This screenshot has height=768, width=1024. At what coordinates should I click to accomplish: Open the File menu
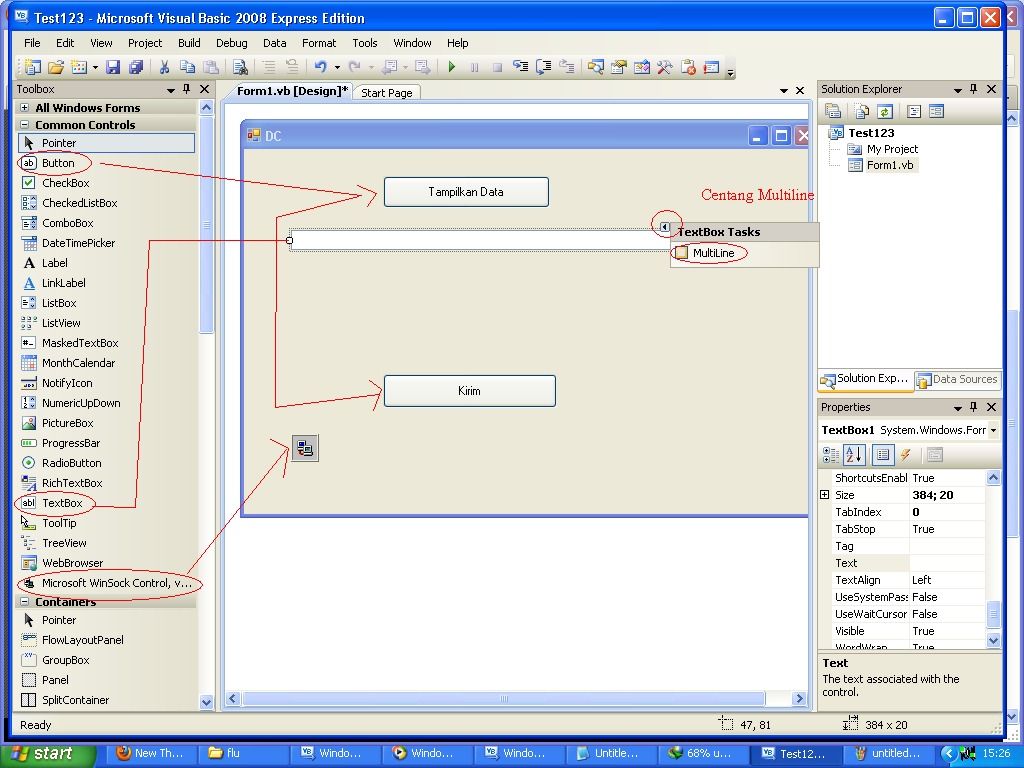click(x=32, y=43)
